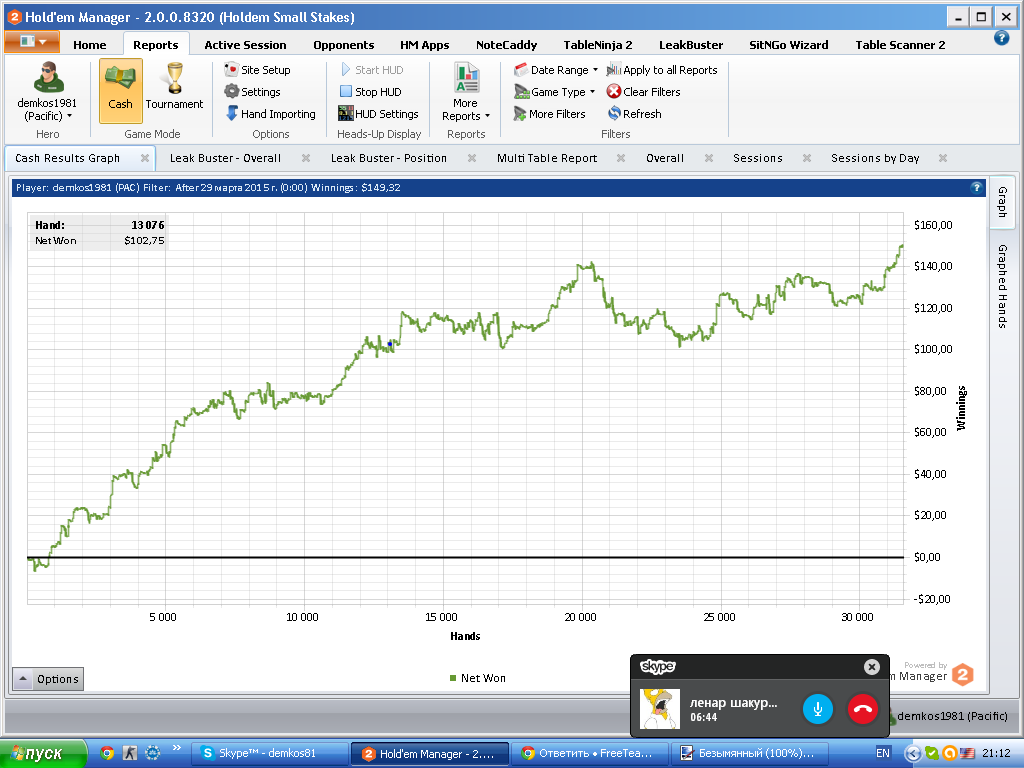Refresh the report filters
This screenshot has height=768, width=1024.
click(x=635, y=114)
